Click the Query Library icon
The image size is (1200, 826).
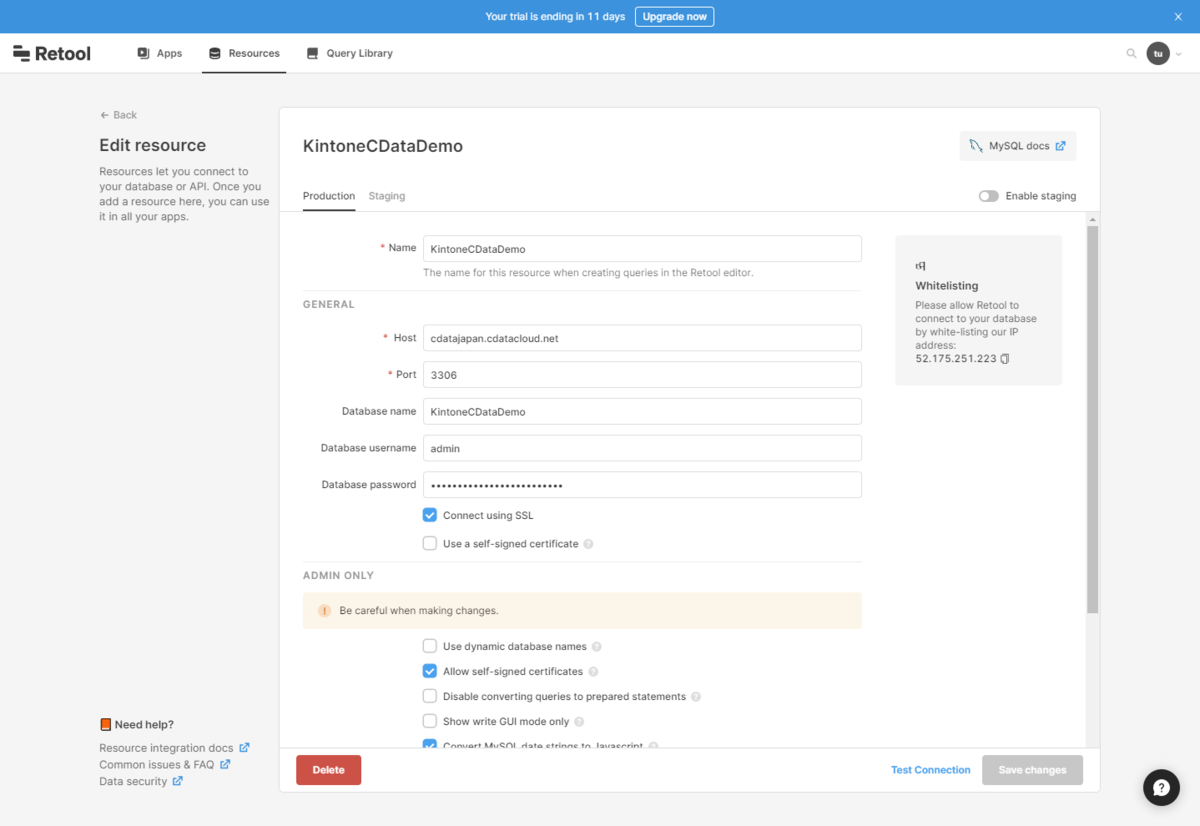tap(313, 53)
